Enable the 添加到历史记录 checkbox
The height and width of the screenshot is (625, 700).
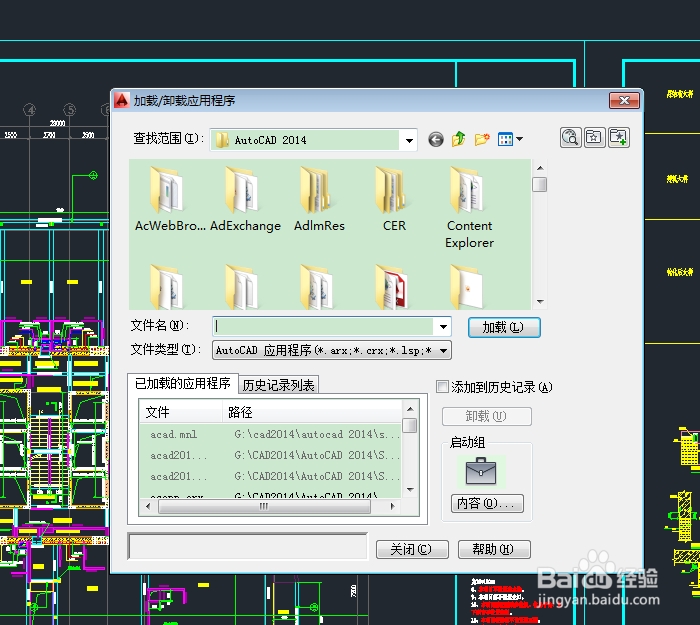click(443, 387)
